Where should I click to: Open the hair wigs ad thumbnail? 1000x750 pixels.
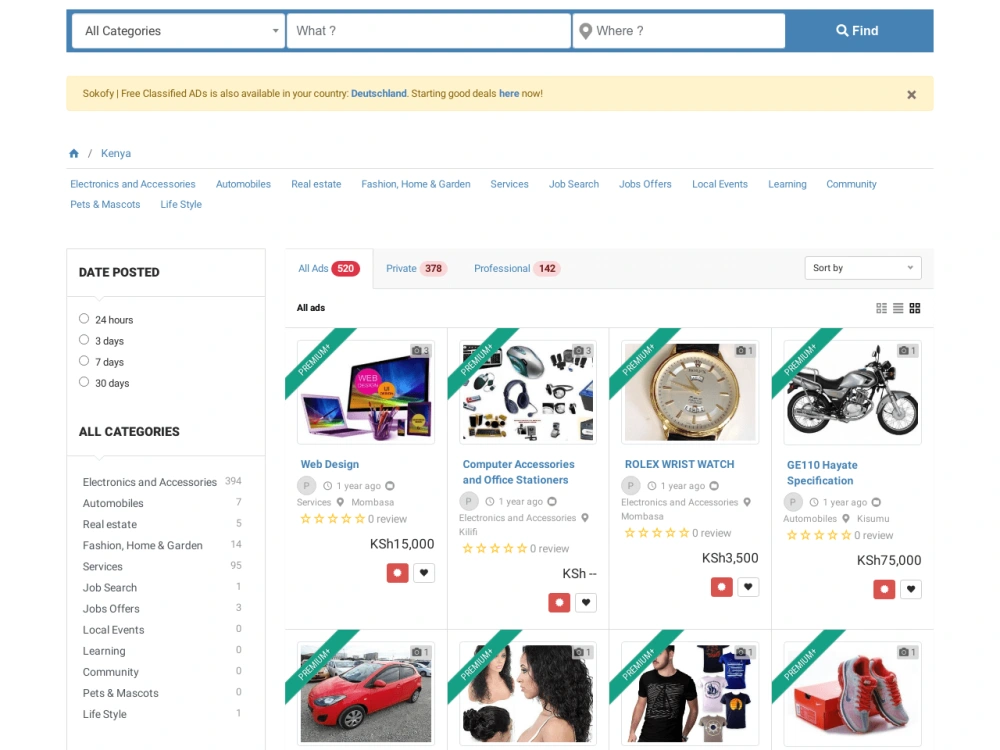pos(528,693)
